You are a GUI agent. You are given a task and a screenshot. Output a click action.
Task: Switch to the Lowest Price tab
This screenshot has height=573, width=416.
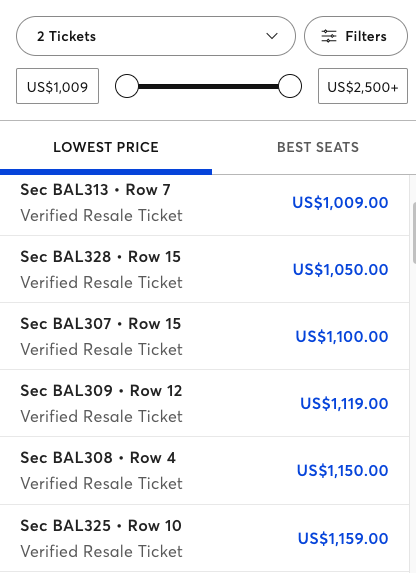[106, 147]
